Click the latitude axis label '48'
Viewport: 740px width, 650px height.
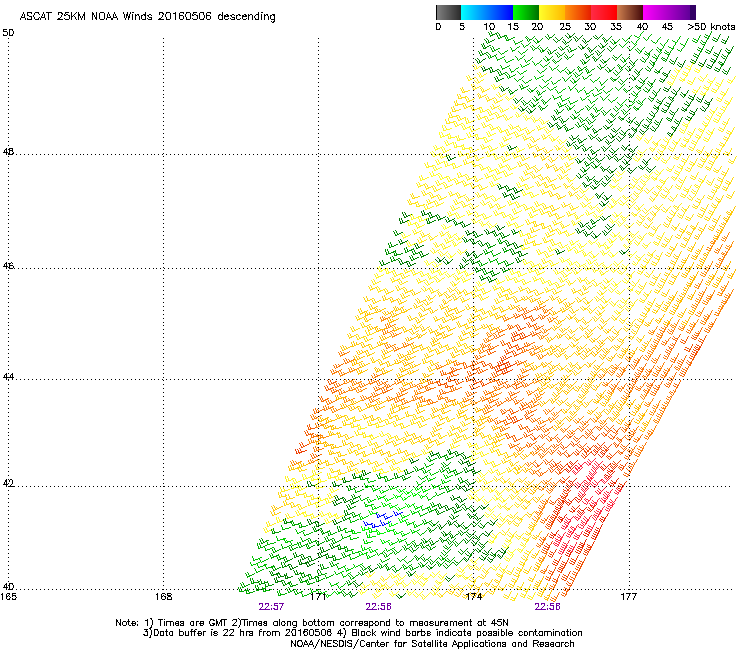tap(8, 152)
